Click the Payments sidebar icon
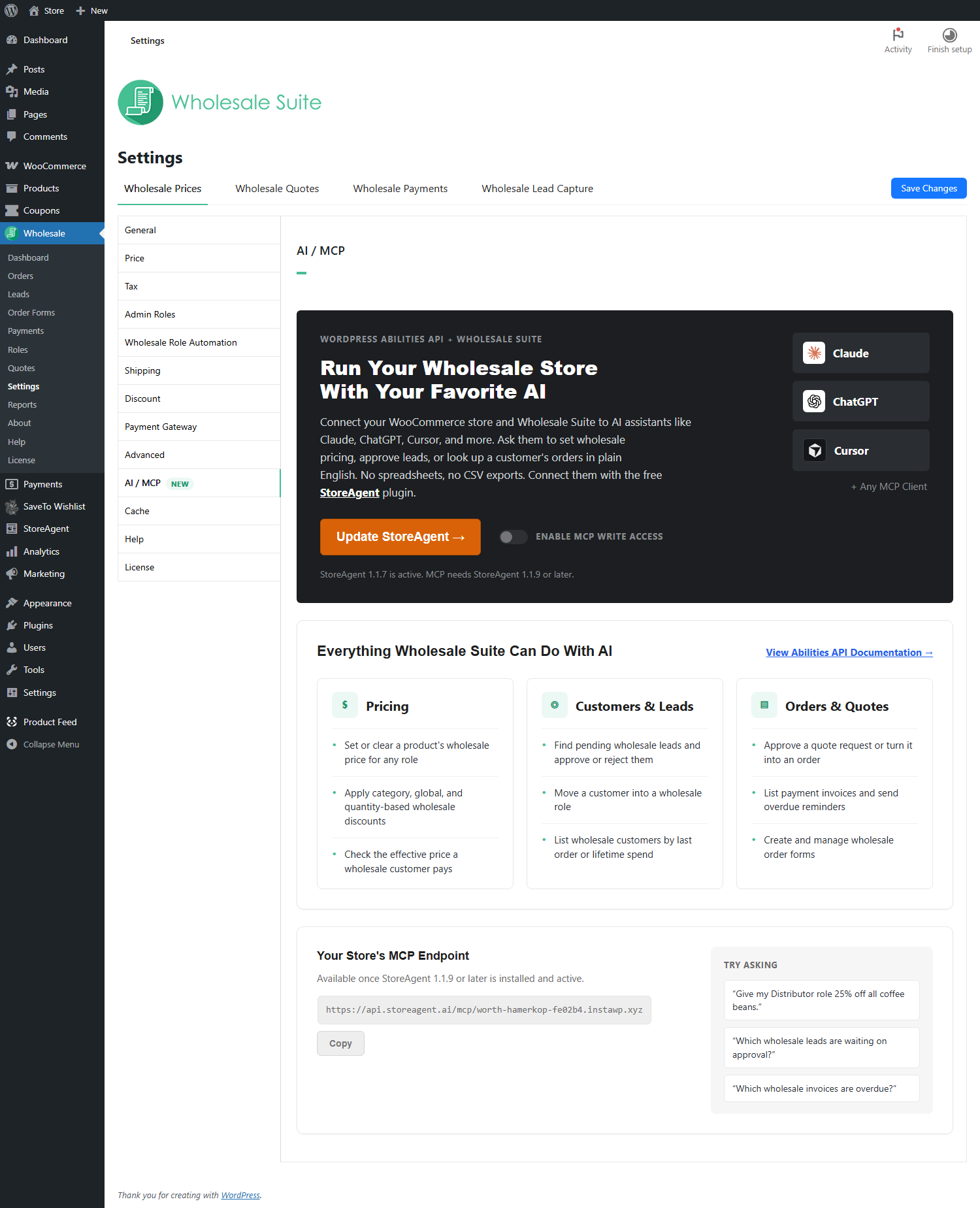980x1208 pixels. 12,484
